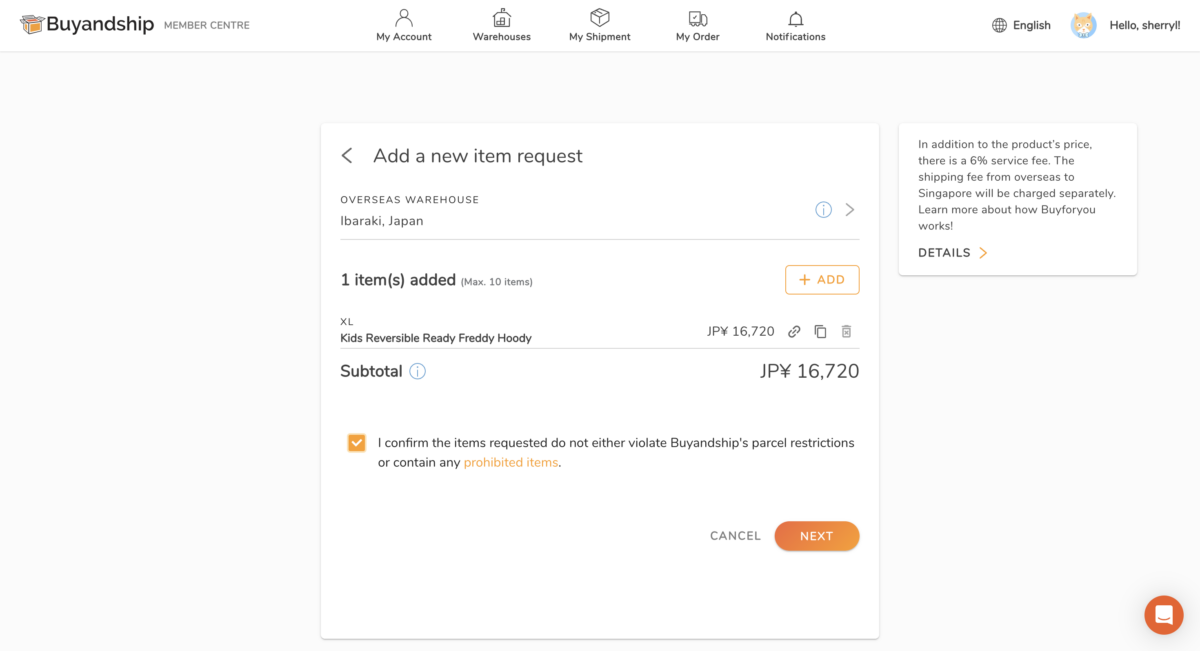The width and height of the screenshot is (1200, 651).
Task: Open the English language selector
Action: pyautogui.click(x=1021, y=25)
